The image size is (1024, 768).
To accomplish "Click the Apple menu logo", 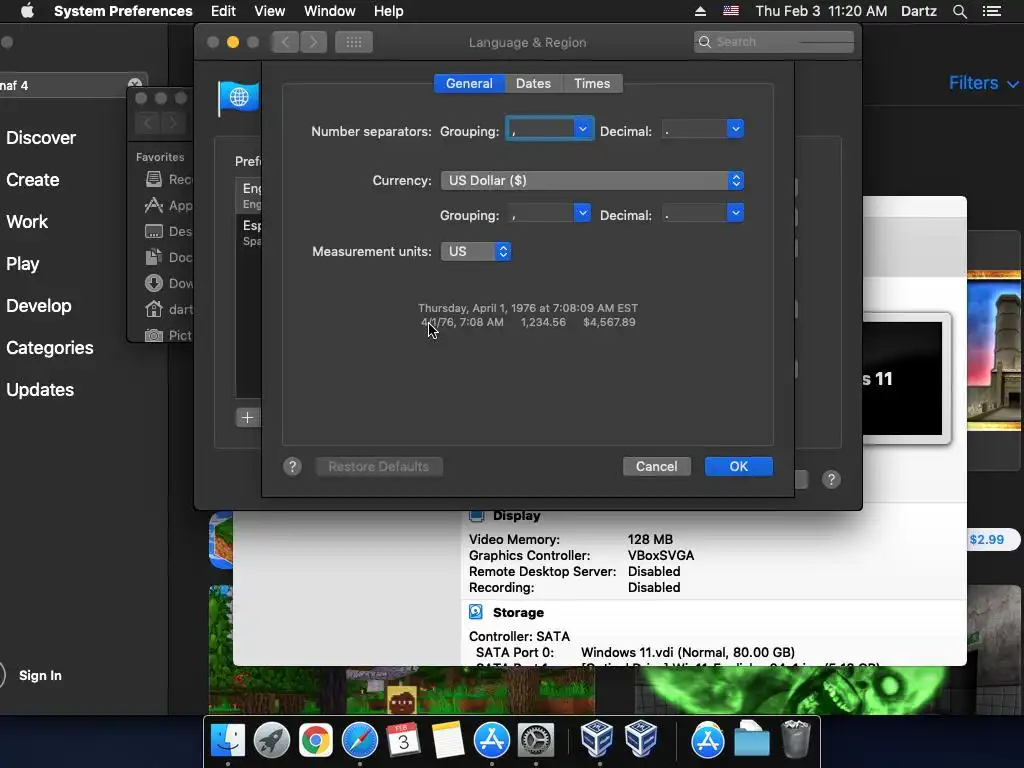I will [x=27, y=11].
